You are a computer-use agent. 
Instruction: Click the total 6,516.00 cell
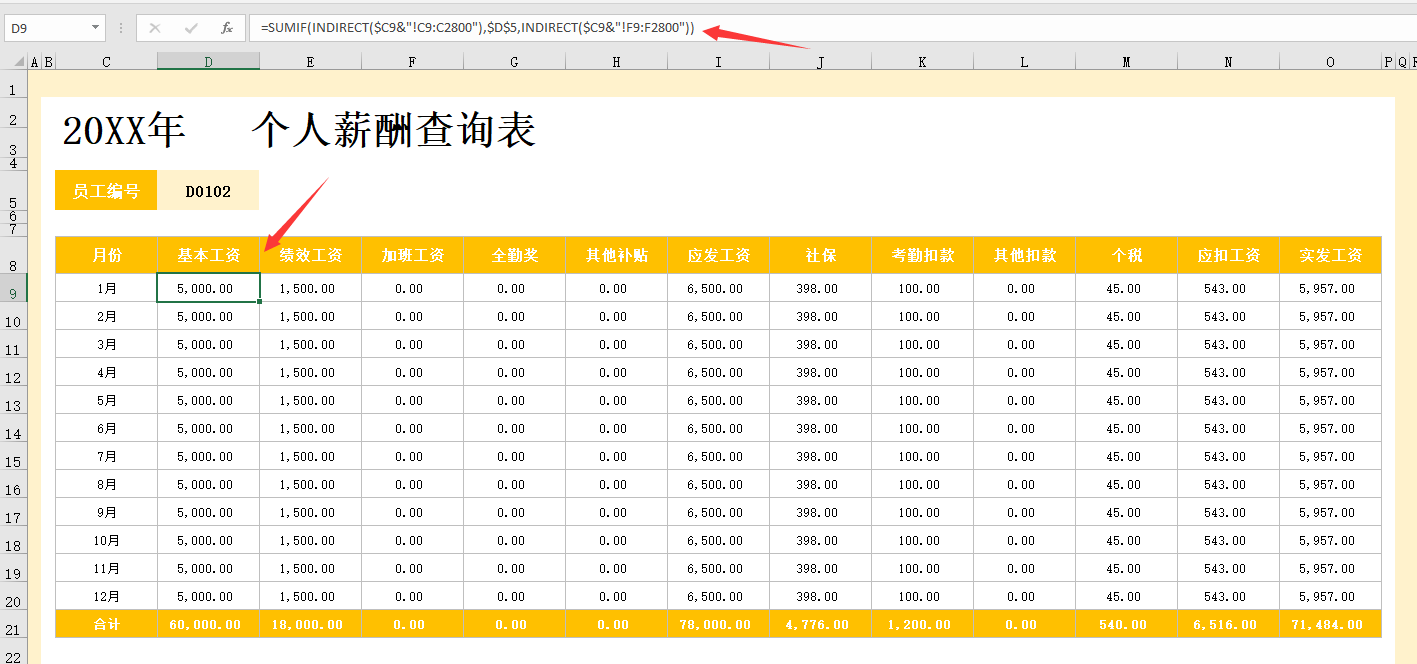(x=1228, y=624)
